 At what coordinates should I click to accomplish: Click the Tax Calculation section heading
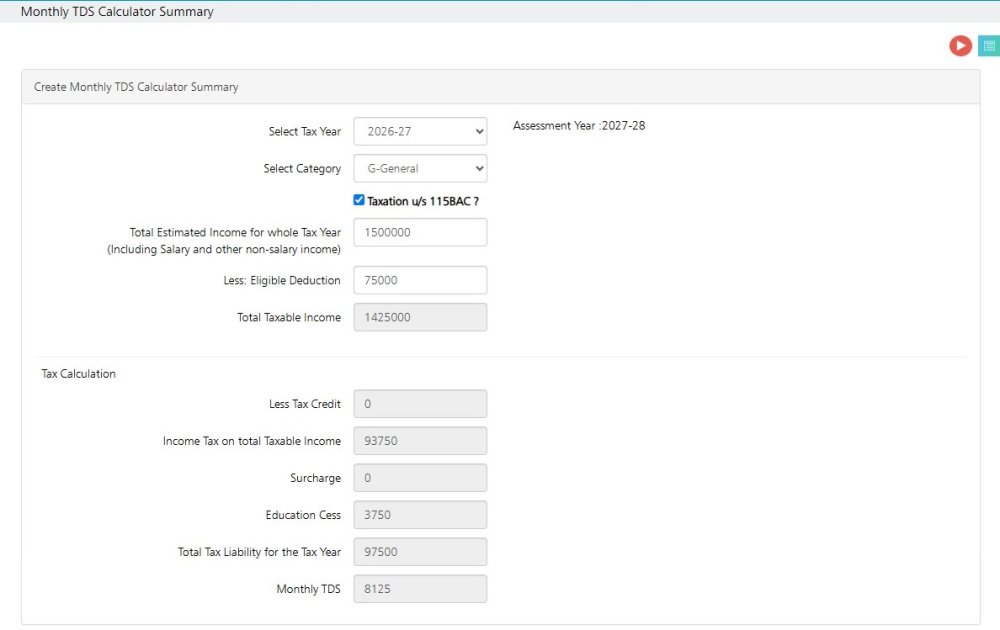click(x=78, y=374)
